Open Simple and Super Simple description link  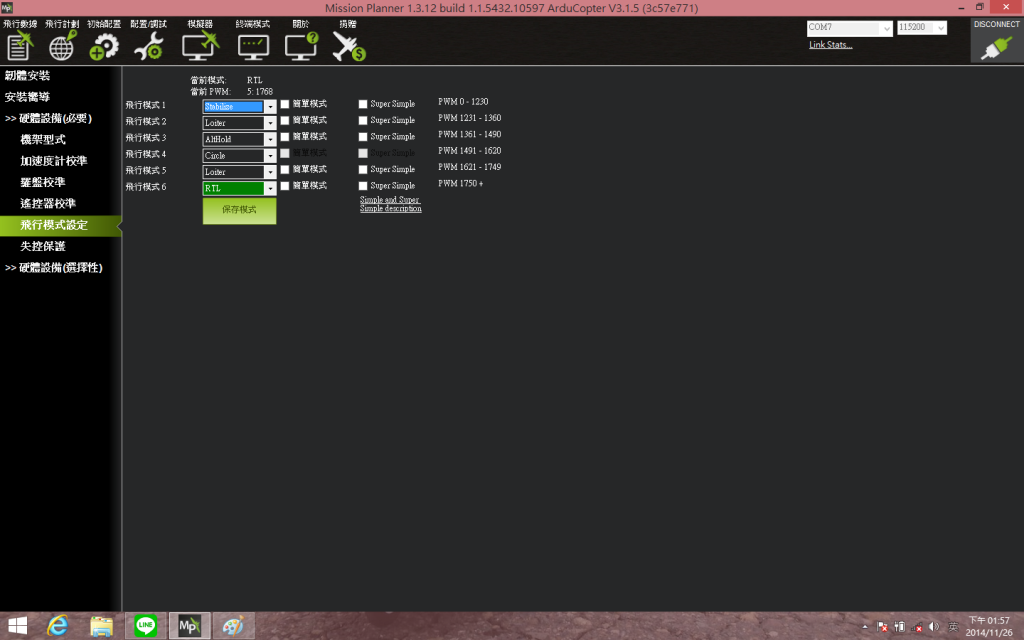point(391,204)
